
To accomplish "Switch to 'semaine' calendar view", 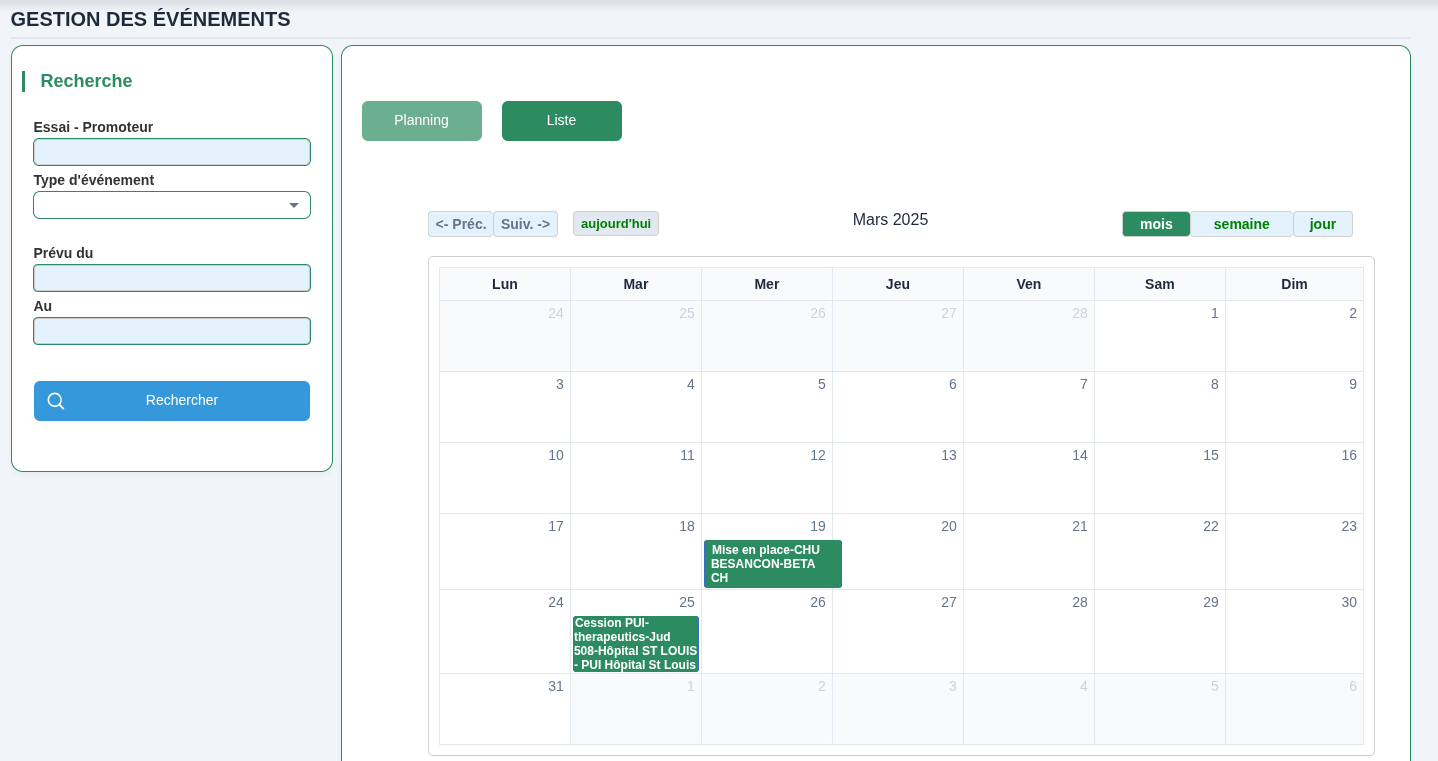I will pos(1241,224).
